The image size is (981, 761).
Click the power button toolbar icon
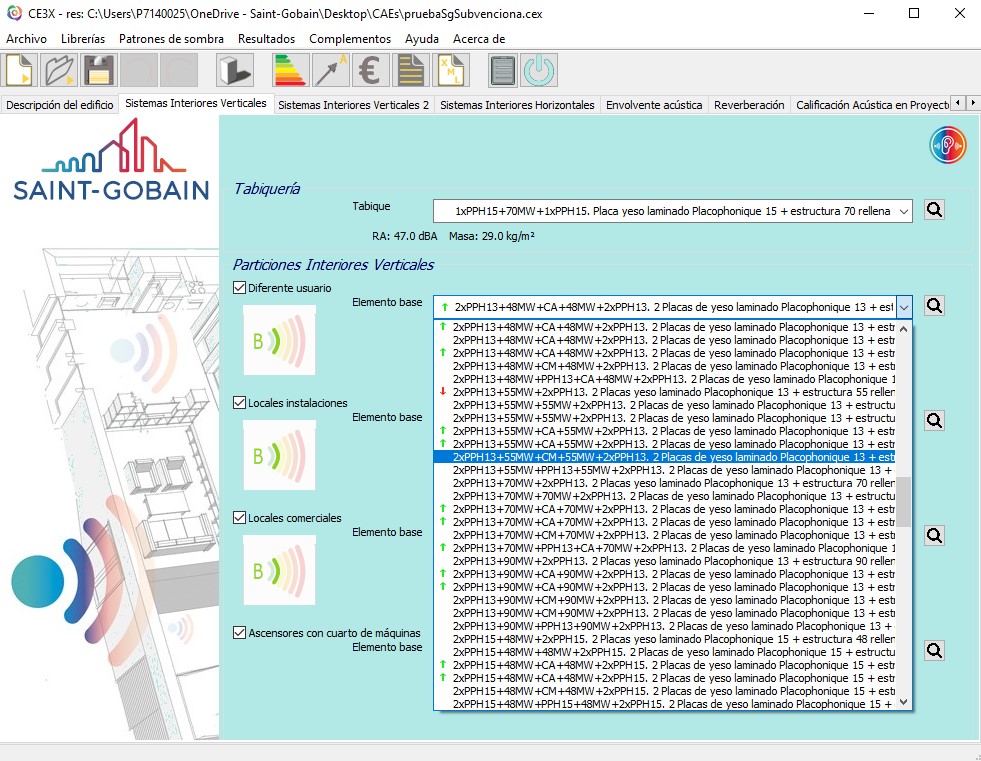click(539, 71)
